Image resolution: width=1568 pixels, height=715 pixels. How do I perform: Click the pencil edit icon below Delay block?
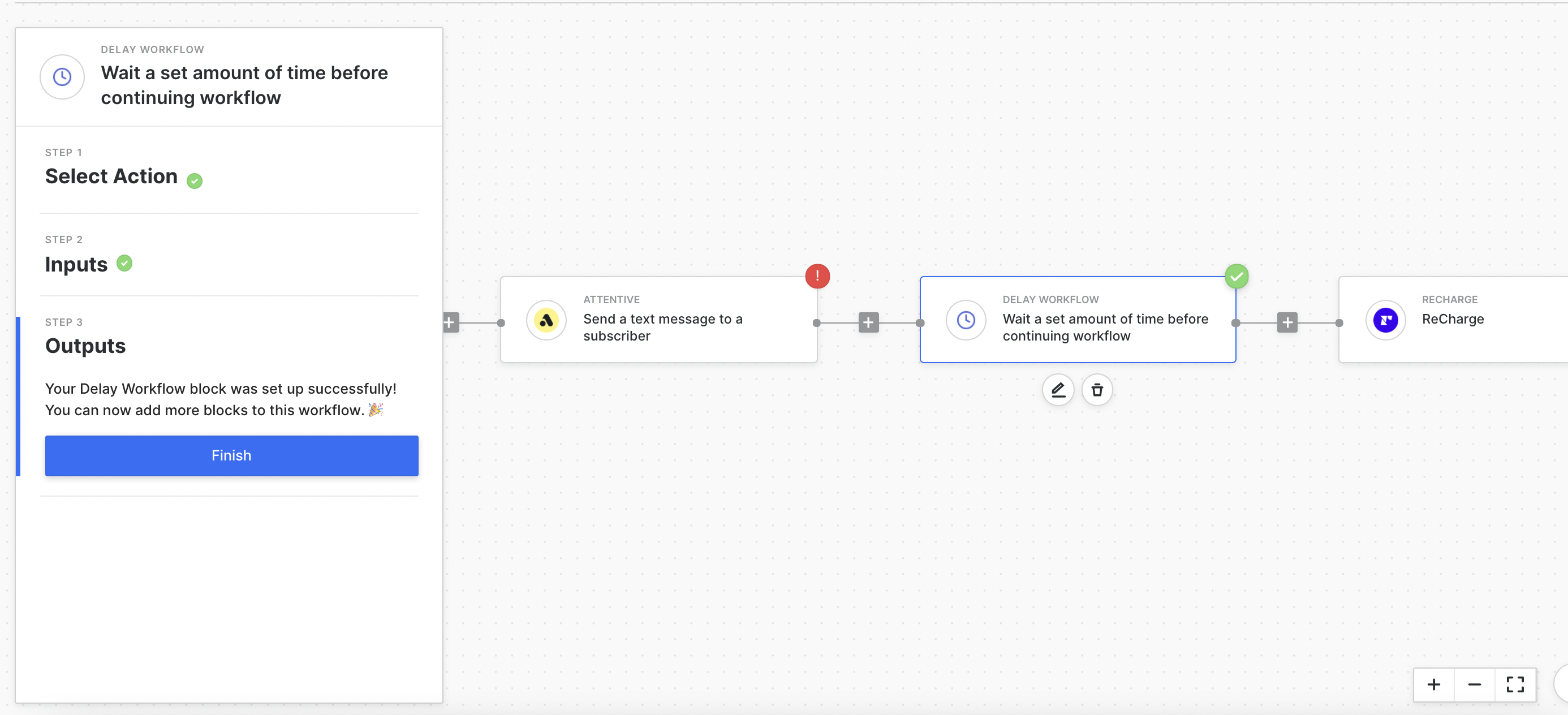(x=1058, y=389)
